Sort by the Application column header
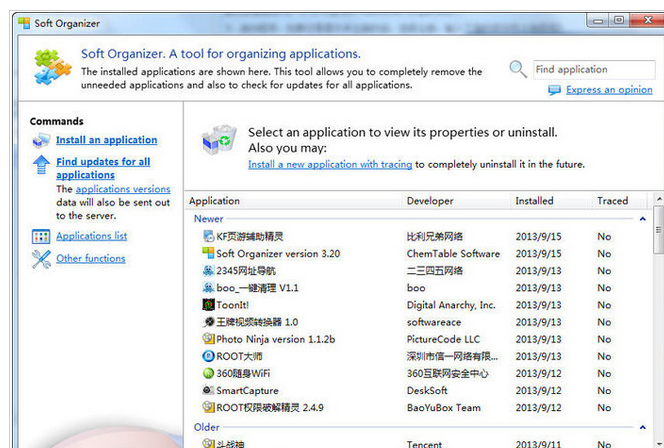The image size is (664, 448). (x=294, y=201)
